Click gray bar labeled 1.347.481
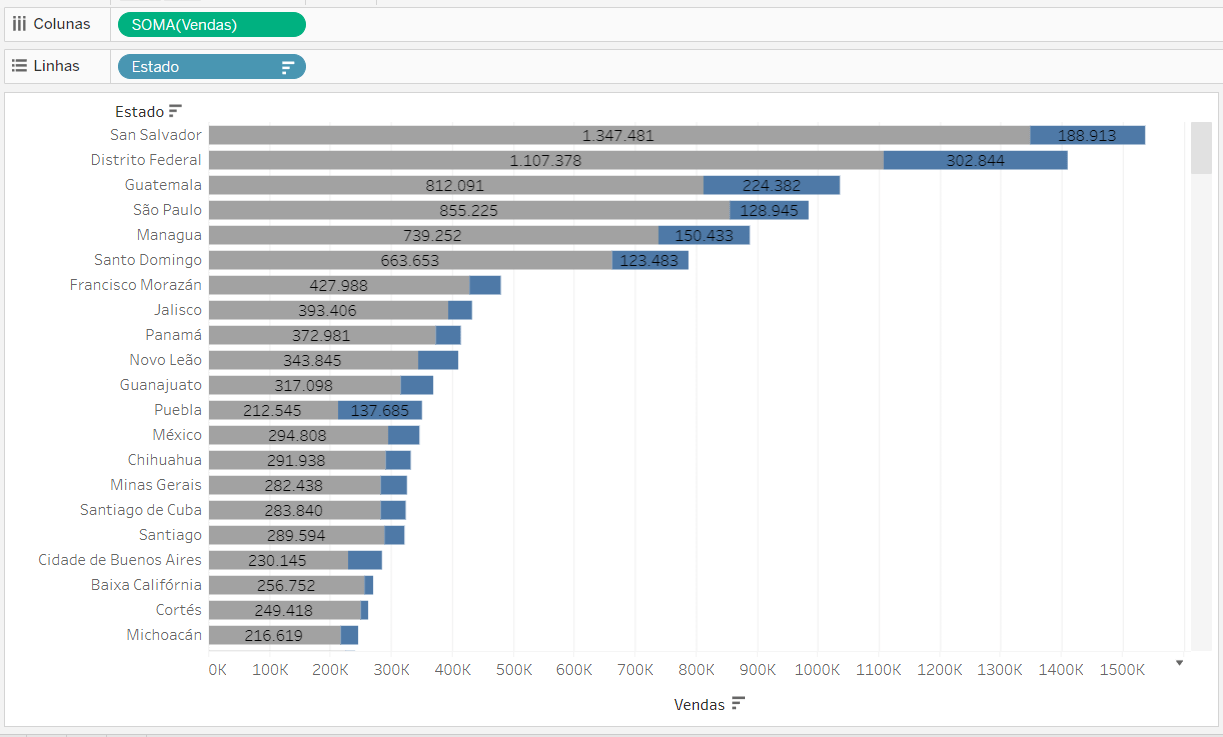 pos(619,135)
